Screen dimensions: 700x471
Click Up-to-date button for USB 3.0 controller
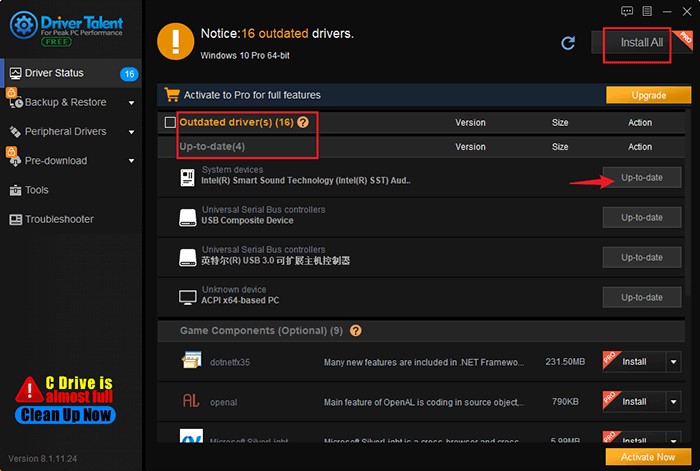pos(642,258)
